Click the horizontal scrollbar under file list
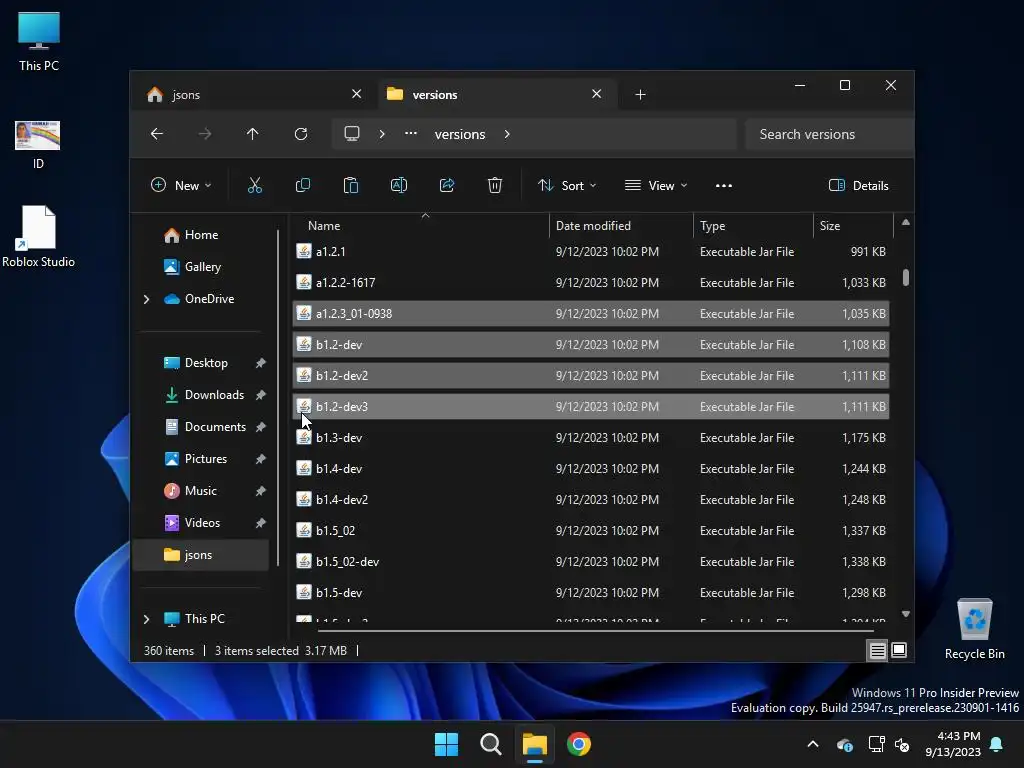Viewport: 1024px width, 768px height. (x=596, y=632)
